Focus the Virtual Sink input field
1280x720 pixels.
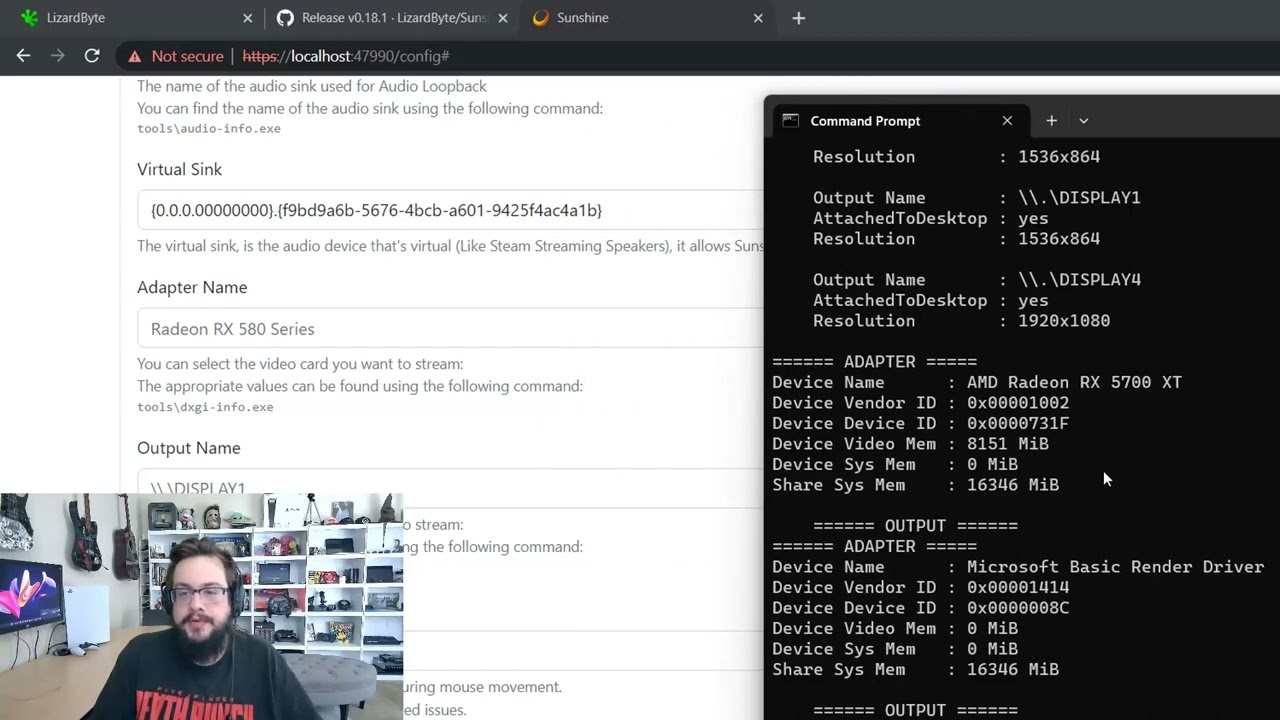click(x=450, y=210)
